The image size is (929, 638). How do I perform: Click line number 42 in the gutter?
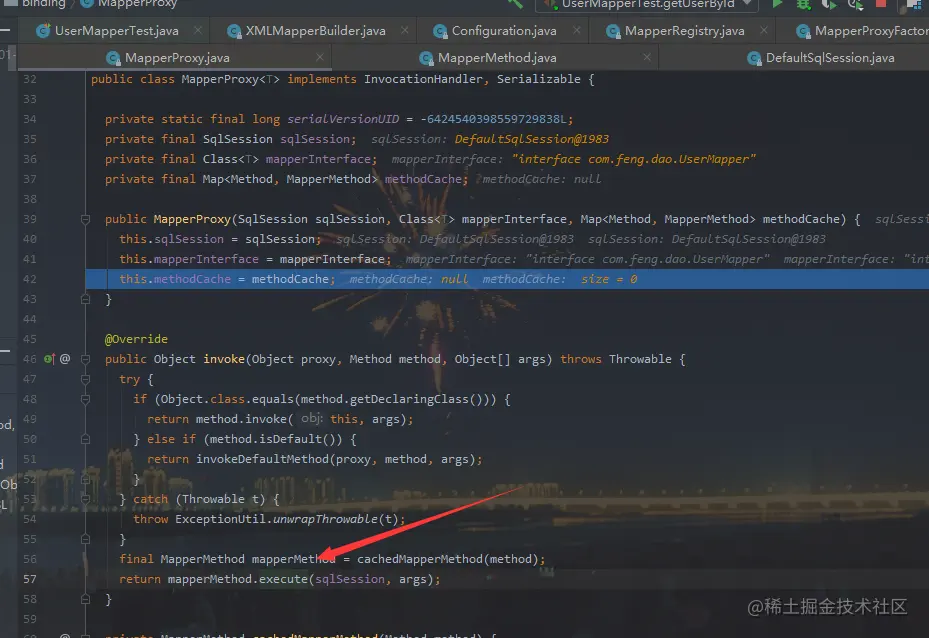30,279
